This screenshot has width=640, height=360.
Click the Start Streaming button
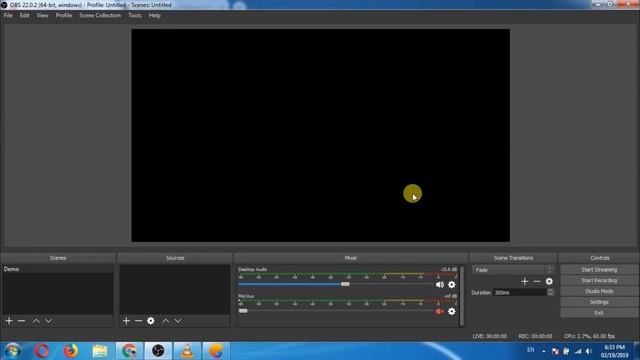click(599, 270)
